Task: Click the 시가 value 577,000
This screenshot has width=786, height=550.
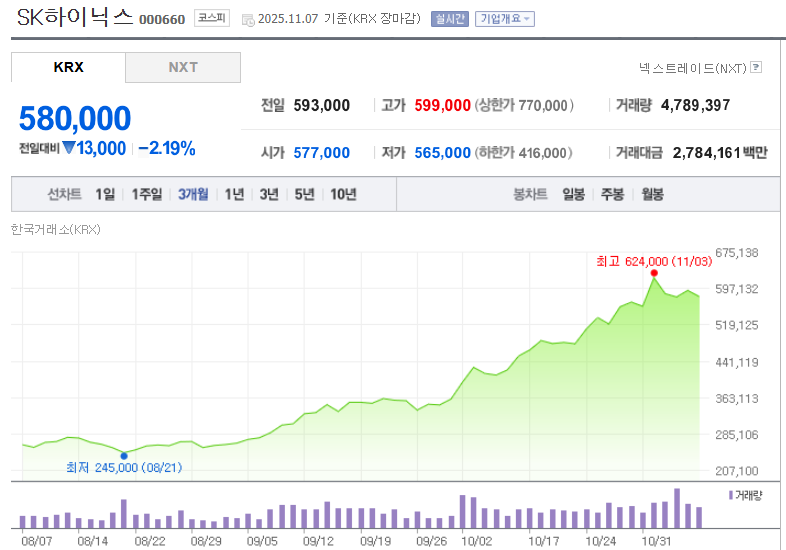Action: [321, 152]
